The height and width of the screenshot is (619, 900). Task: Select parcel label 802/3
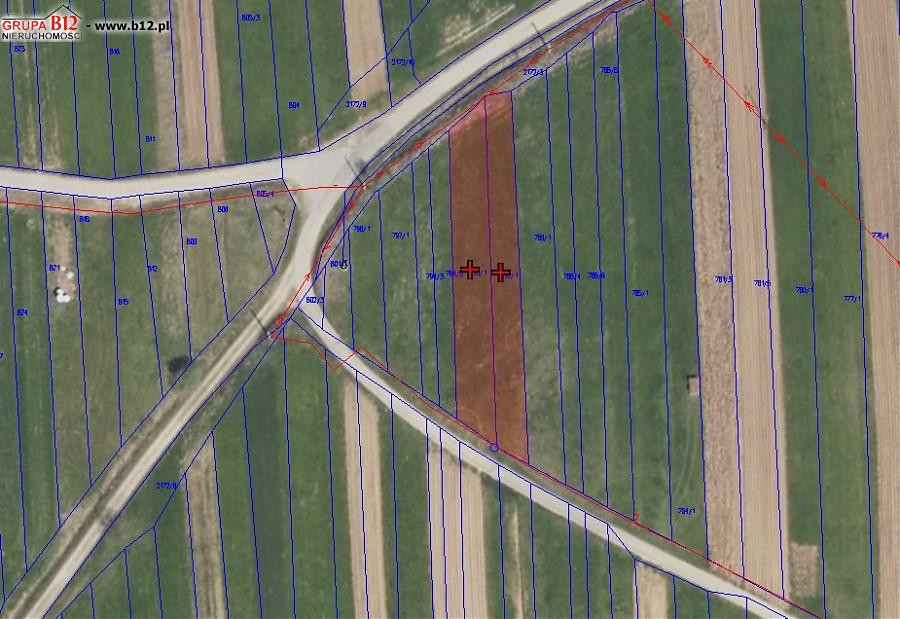tap(315, 300)
